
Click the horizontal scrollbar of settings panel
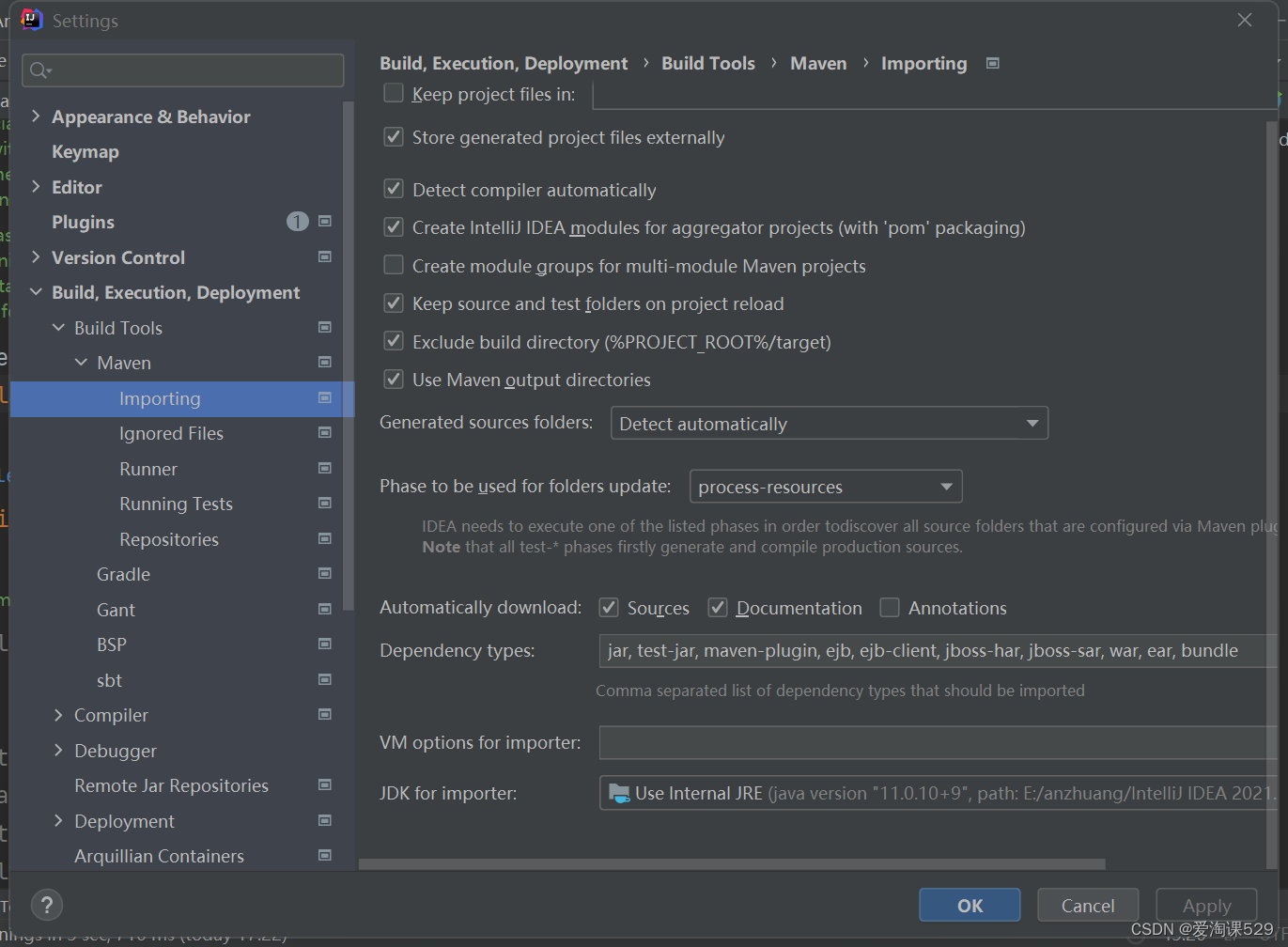pyautogui.click(x=733, y=863)
